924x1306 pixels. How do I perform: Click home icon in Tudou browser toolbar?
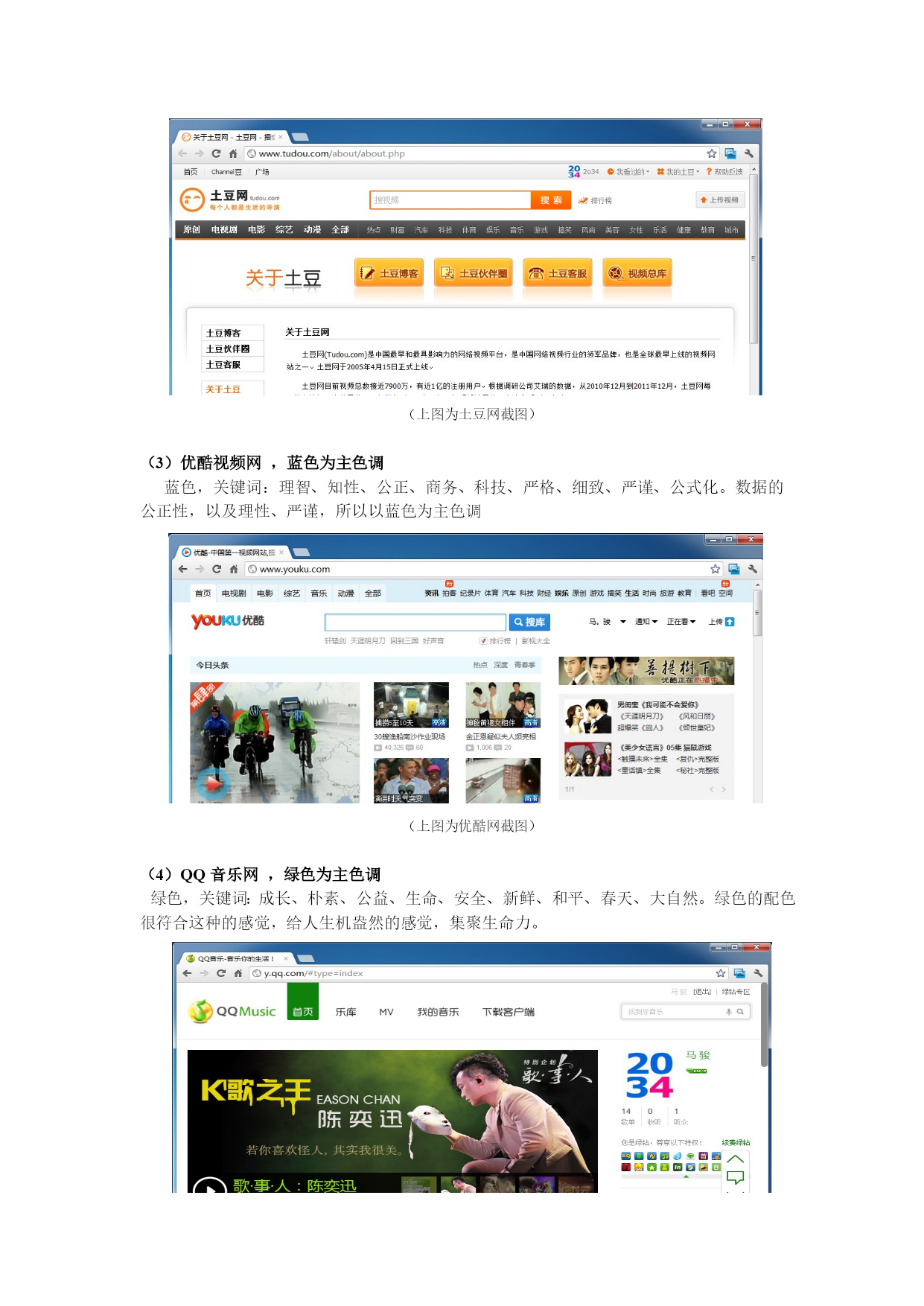tap(233, 153)
